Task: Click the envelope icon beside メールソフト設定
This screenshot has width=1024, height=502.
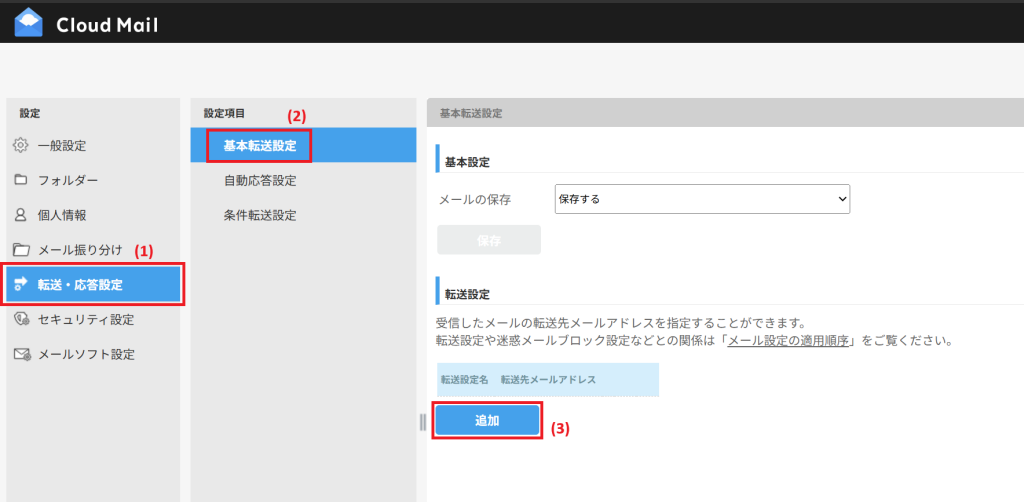Action: tap(20, 355)
